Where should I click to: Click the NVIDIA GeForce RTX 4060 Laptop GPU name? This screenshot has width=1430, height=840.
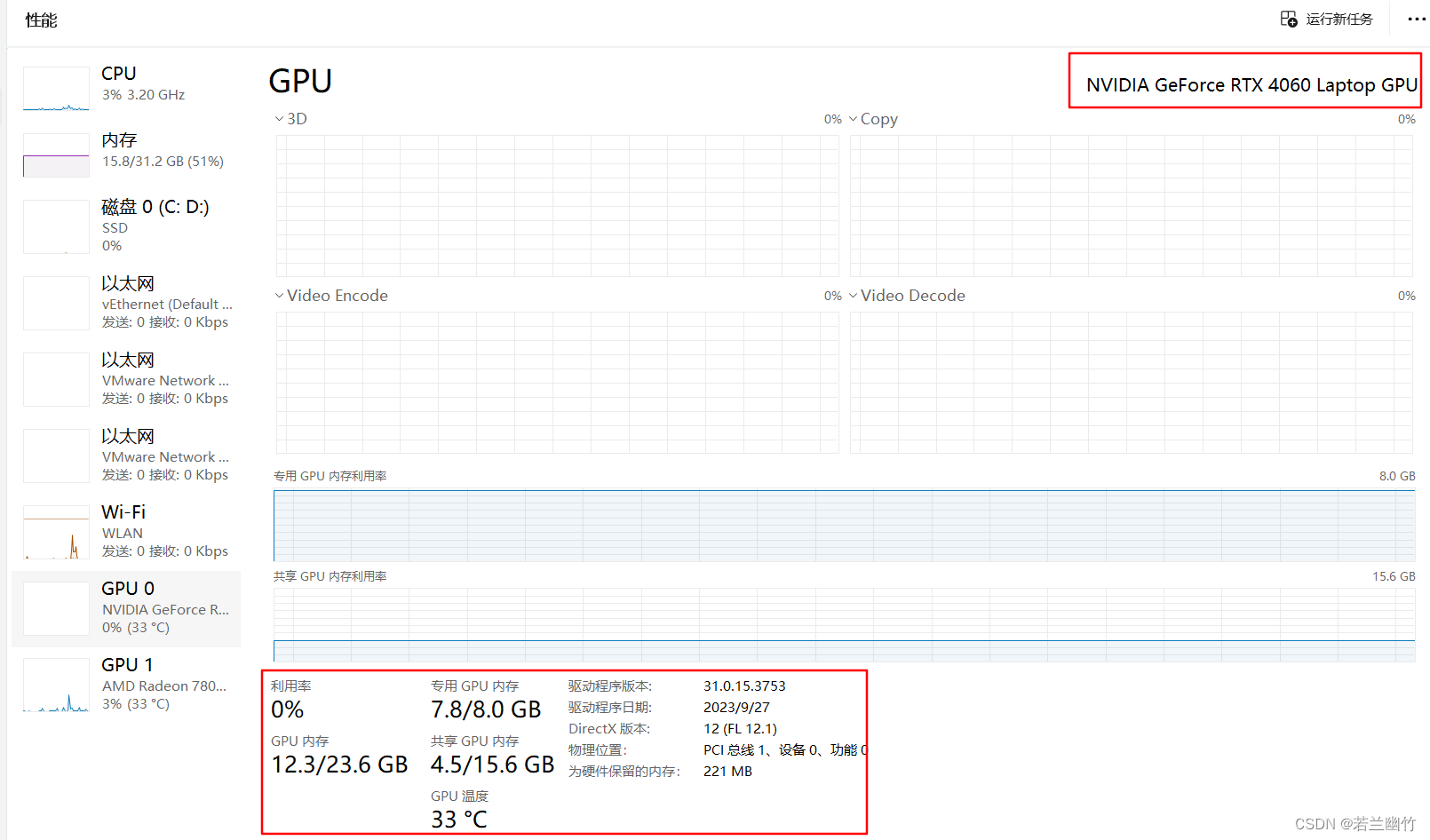pyautogui.click(x=1251, y=85)
